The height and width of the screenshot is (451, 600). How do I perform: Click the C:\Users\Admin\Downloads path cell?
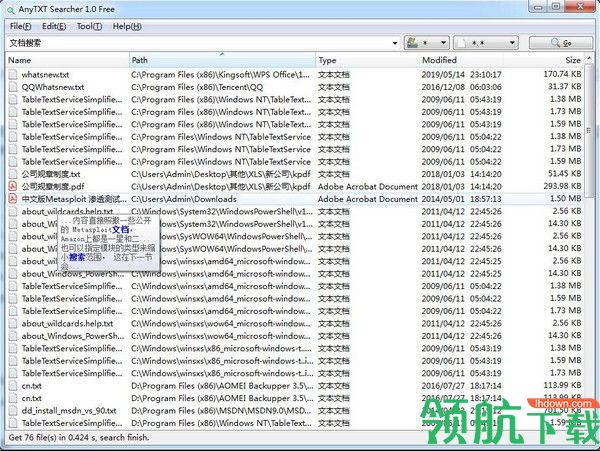[184, 199]
